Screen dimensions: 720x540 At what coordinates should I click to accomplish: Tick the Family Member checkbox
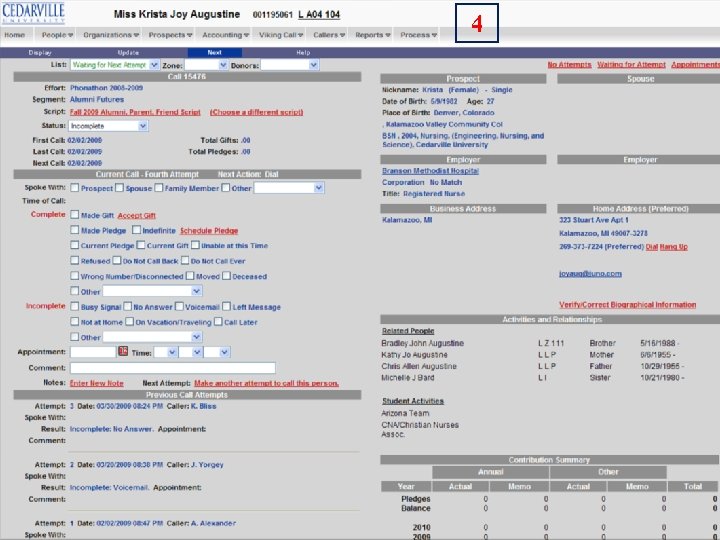click(158, 188)
